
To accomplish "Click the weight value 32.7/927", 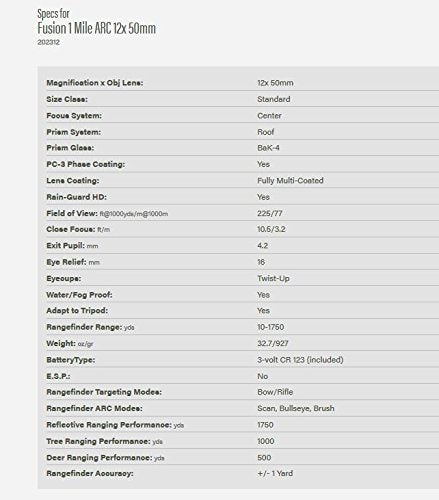I will point(273,343).
